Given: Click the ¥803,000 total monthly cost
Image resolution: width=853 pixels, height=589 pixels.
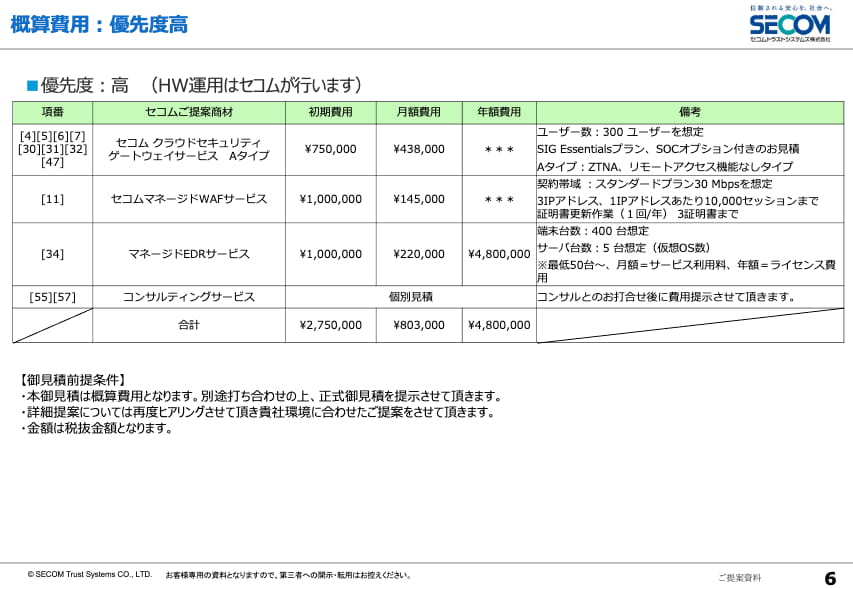Looking at the screenshot, I should [419, 325].
